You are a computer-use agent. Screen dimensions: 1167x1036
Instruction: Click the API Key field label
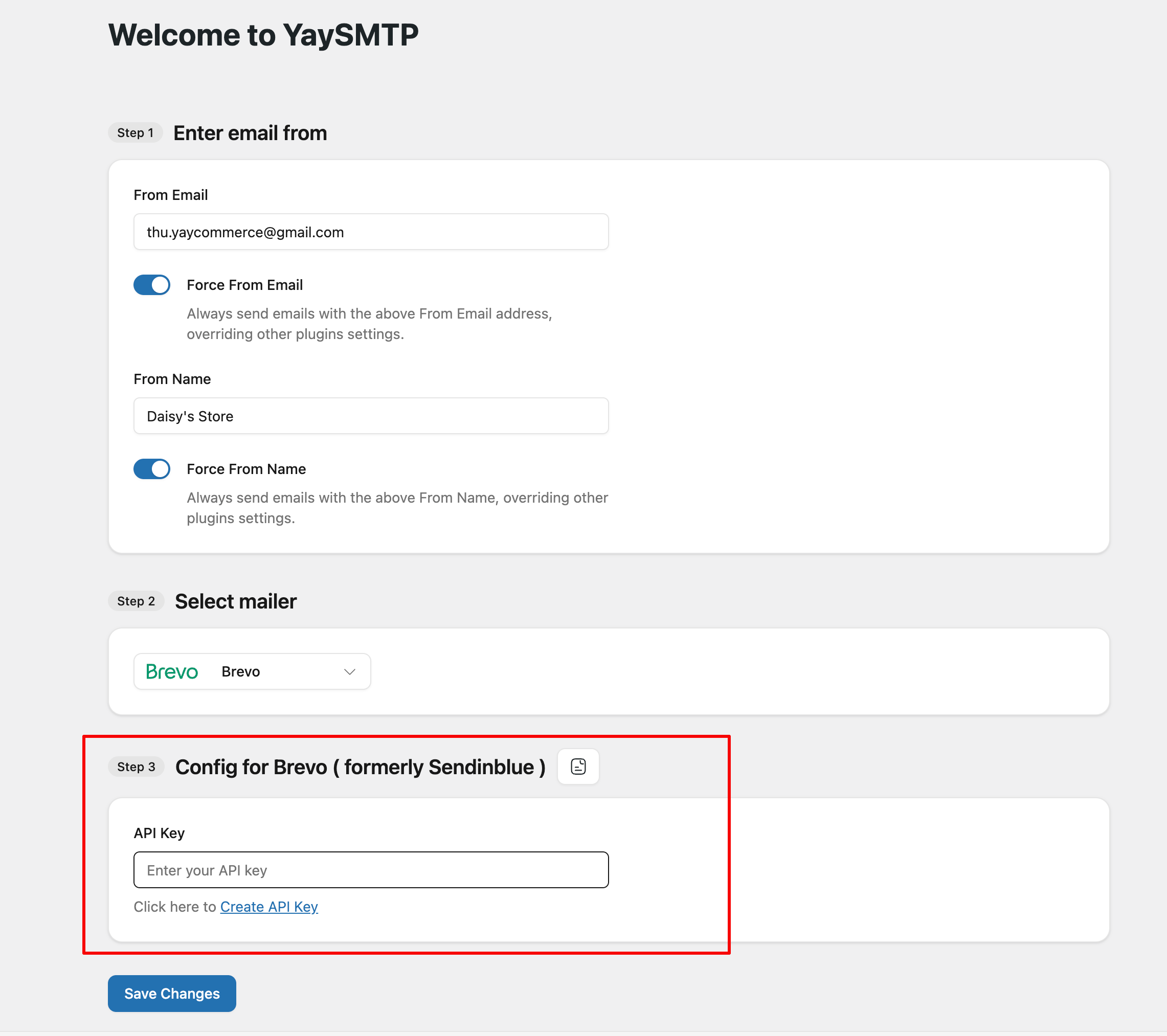(x=159, y=833)
